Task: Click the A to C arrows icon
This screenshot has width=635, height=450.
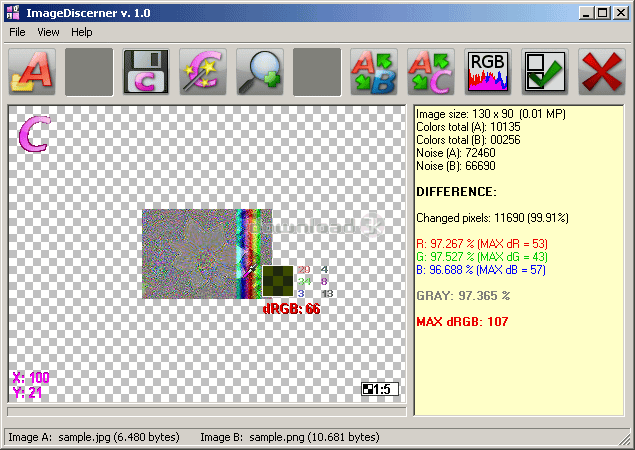Action: click(x=431, y=72)
